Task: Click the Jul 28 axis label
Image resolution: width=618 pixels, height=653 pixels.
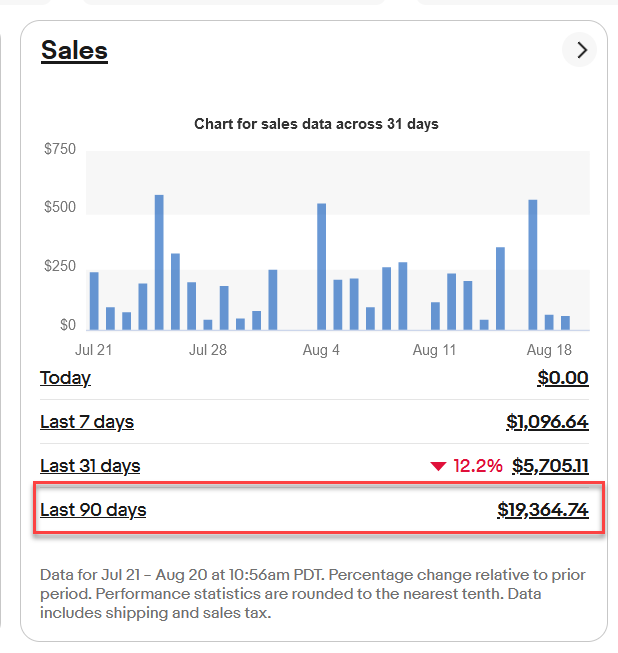Action: click(x=208, y=350)
